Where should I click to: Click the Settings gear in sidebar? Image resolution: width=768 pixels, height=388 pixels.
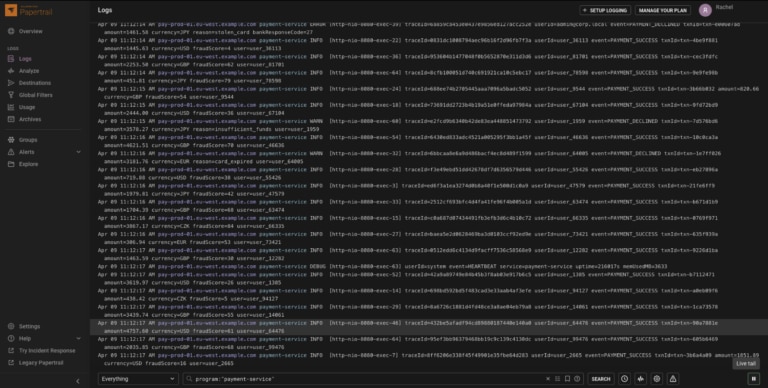click(11, 326)
